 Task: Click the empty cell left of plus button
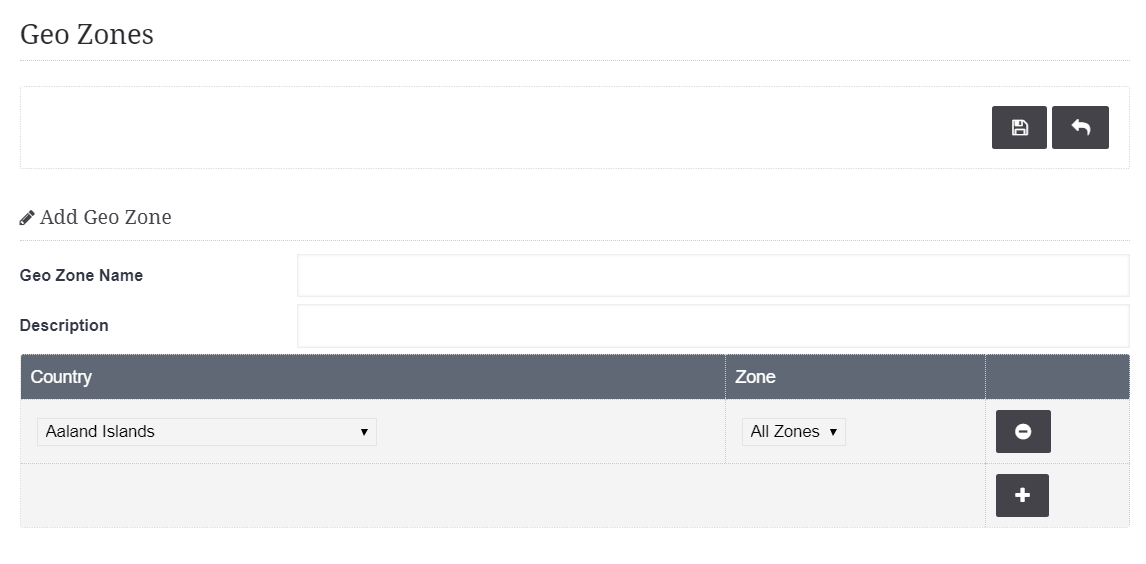point(503,495)
